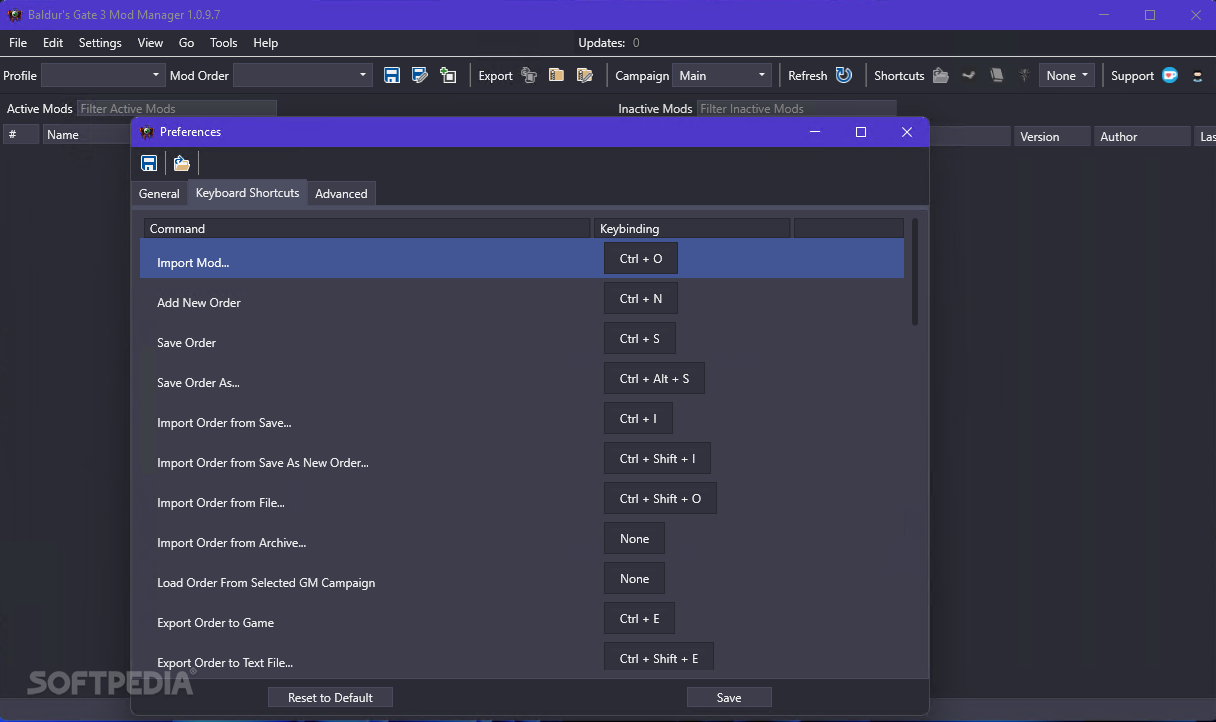Click the Add New Order icon with plus
Viewport: 1216px width, 722px height.
[x=448, y=75]
